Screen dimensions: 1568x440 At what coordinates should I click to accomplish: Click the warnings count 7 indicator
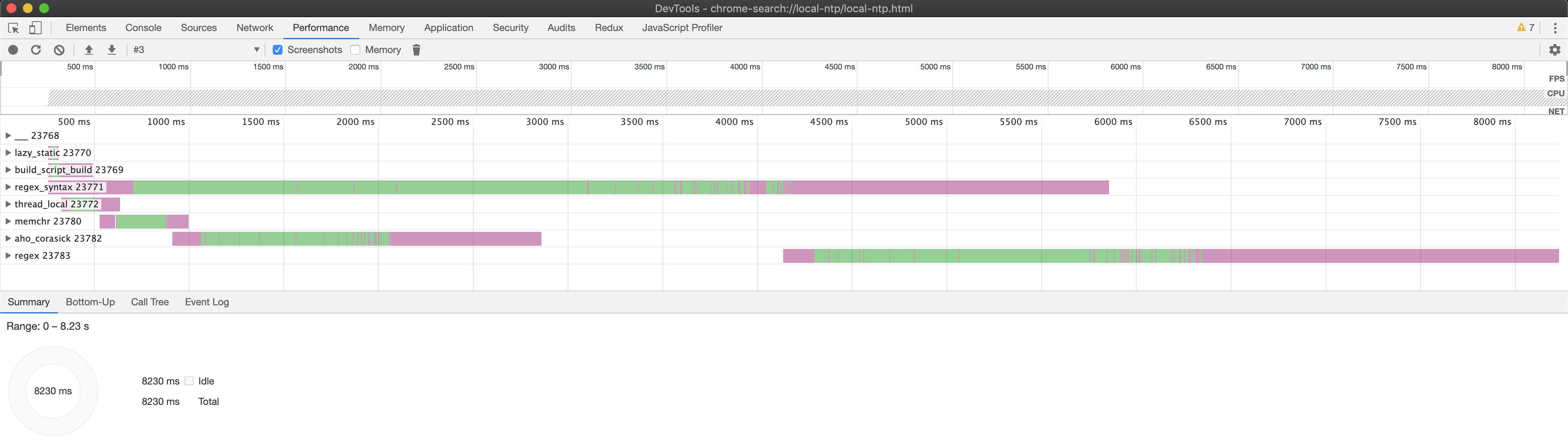coord(1526,28)
